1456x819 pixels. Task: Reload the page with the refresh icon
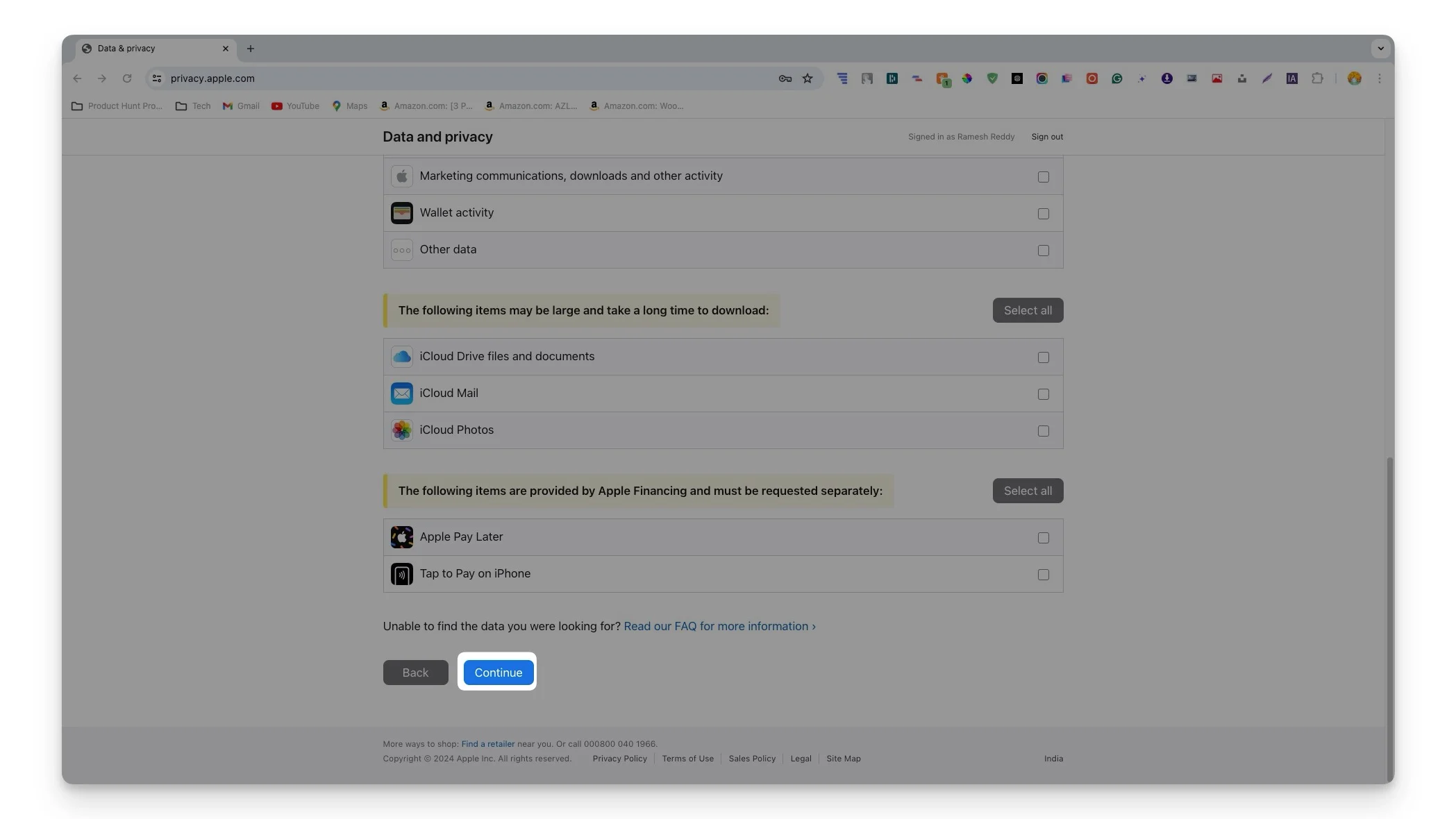[x=127, y=78]
